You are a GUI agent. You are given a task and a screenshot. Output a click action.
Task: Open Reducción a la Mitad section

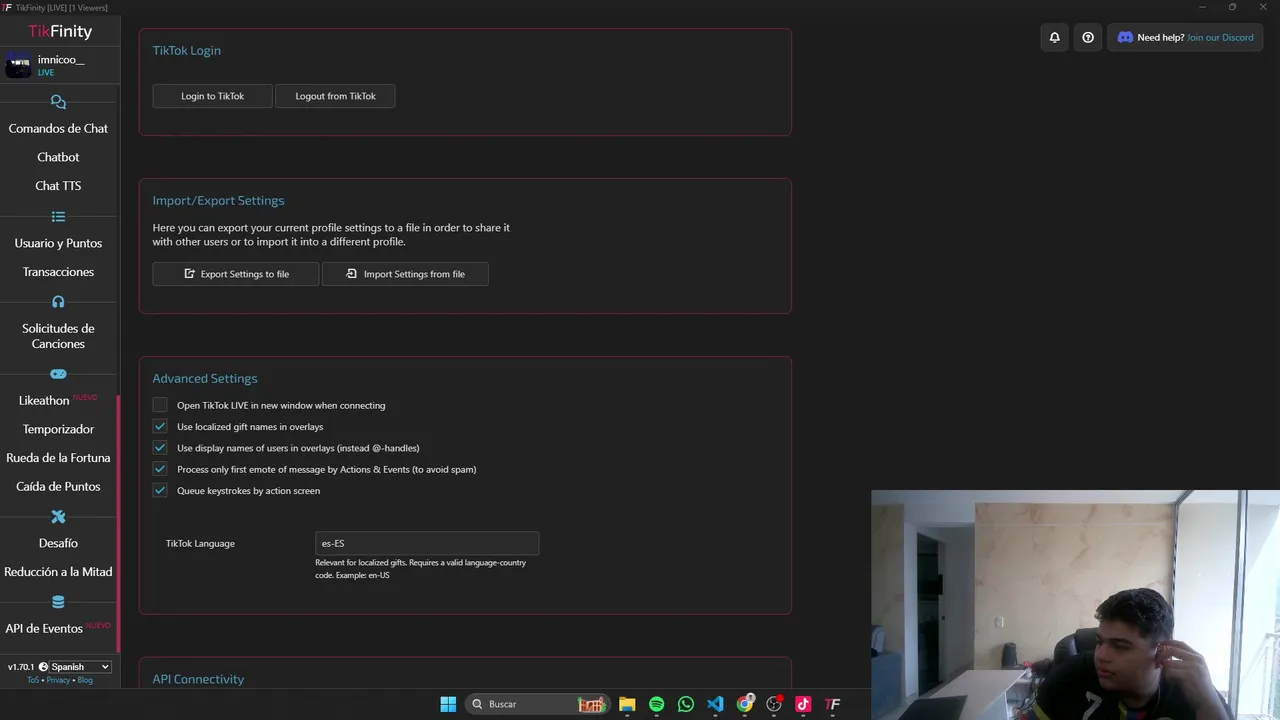(x=58, y=572)
